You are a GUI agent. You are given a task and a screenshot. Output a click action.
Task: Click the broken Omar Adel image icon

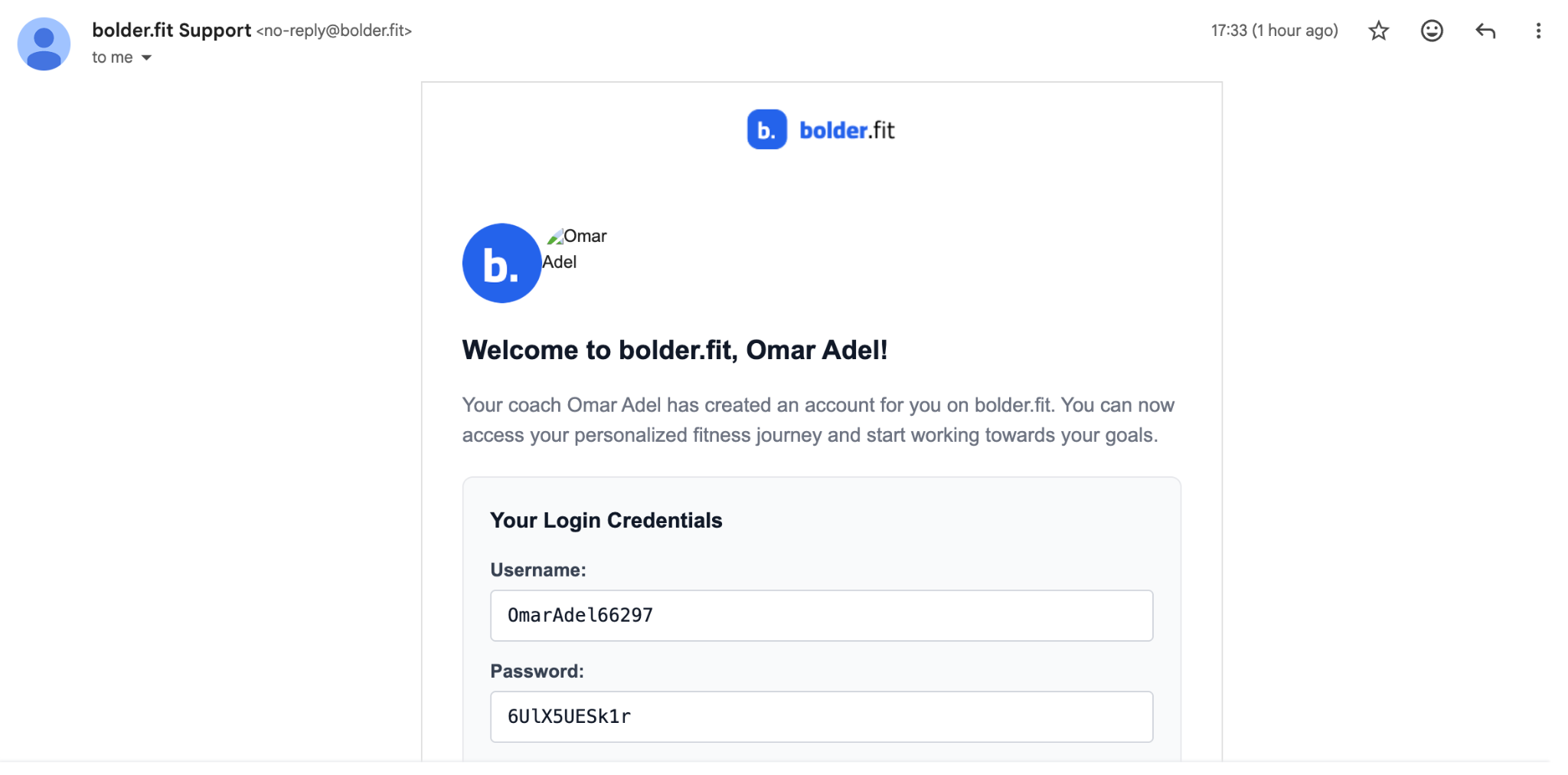(555, 237)
